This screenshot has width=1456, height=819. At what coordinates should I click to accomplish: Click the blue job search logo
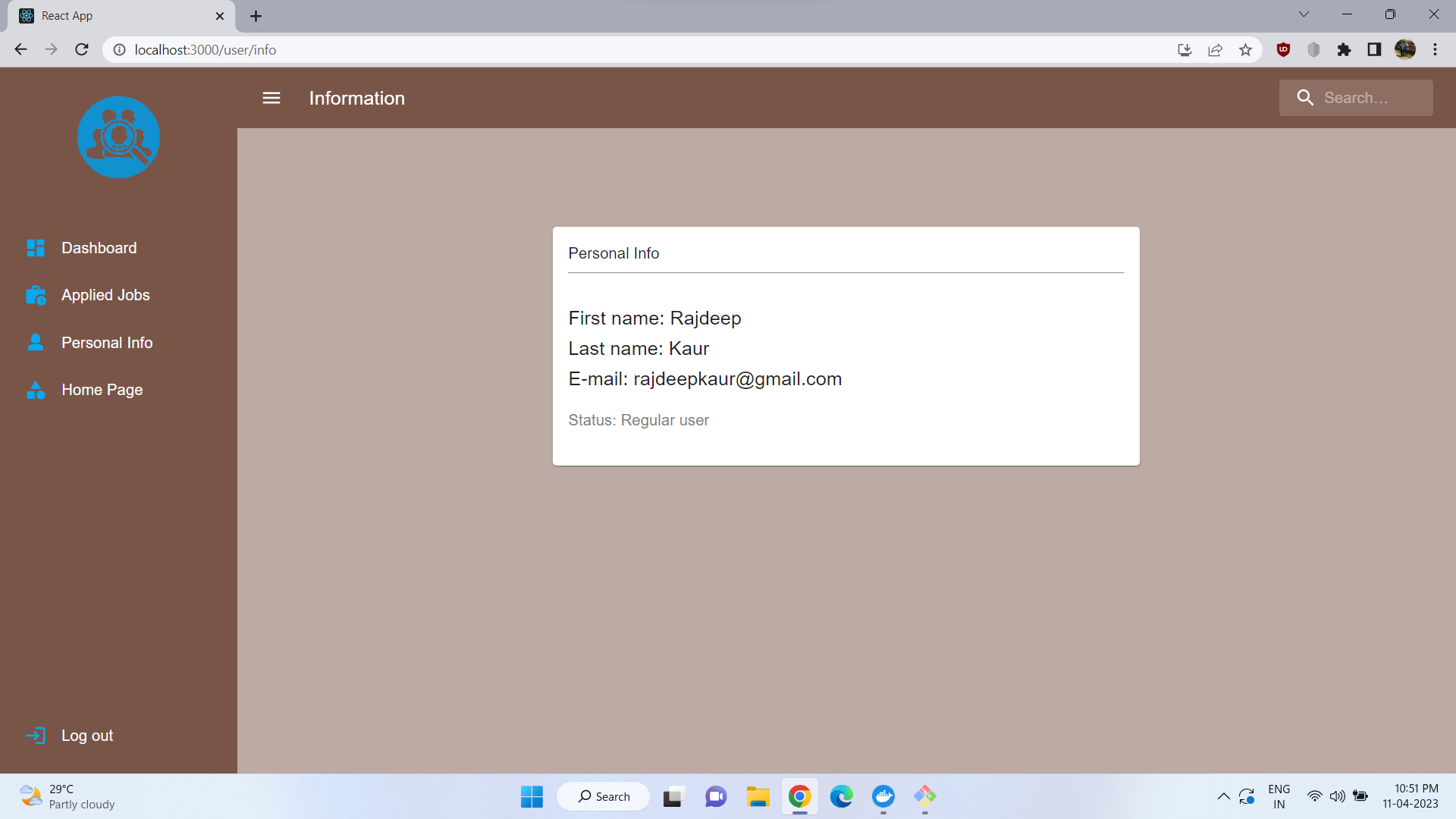[118, 137]
